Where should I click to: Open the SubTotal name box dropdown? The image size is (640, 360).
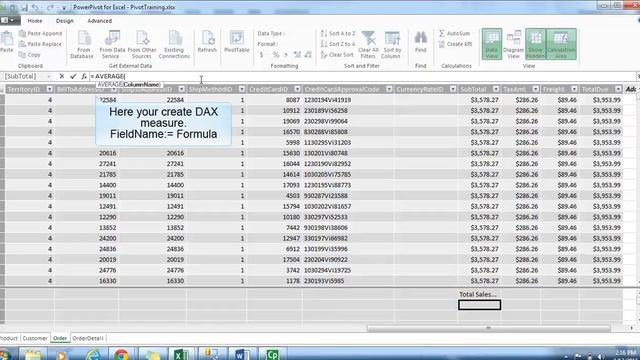[x=49, y=76]
